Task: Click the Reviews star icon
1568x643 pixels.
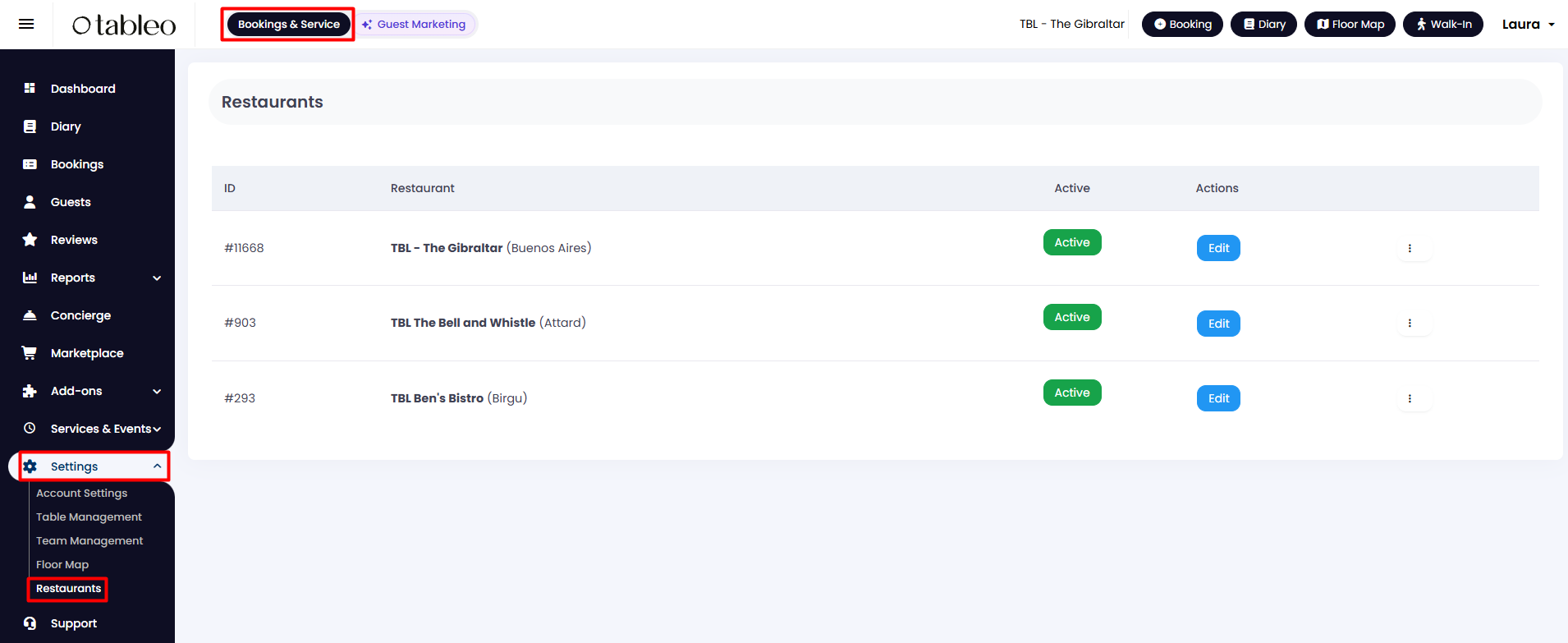Action: 30,240
